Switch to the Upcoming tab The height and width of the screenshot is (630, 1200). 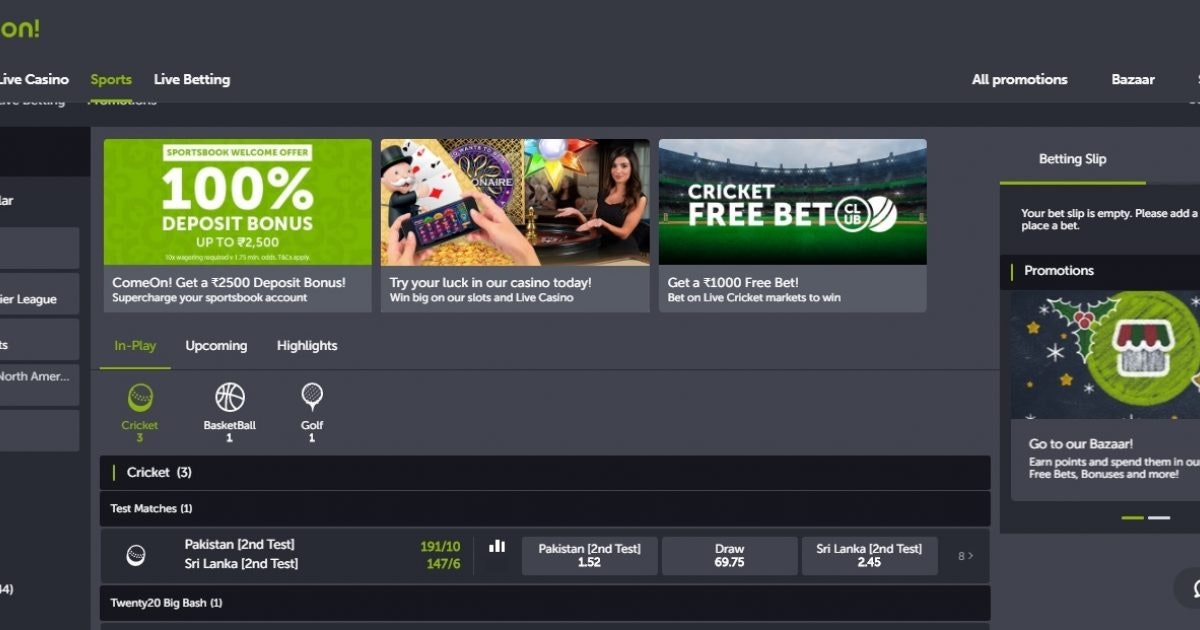click(x=216, y=346)
